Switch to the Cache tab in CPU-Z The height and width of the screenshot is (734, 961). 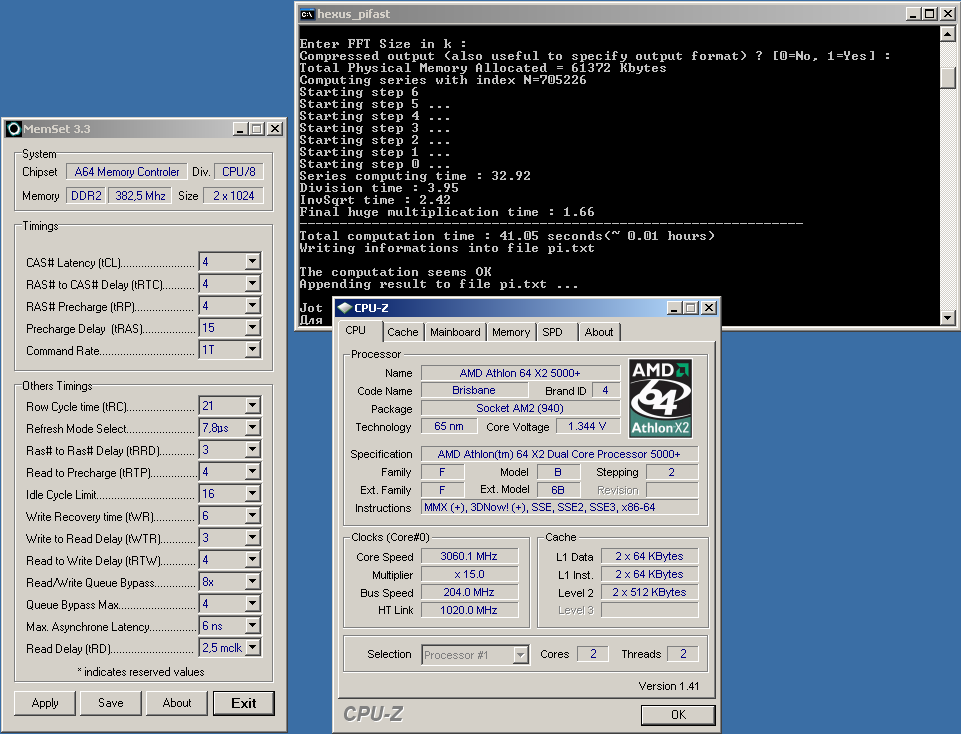(x=403, y=332)
